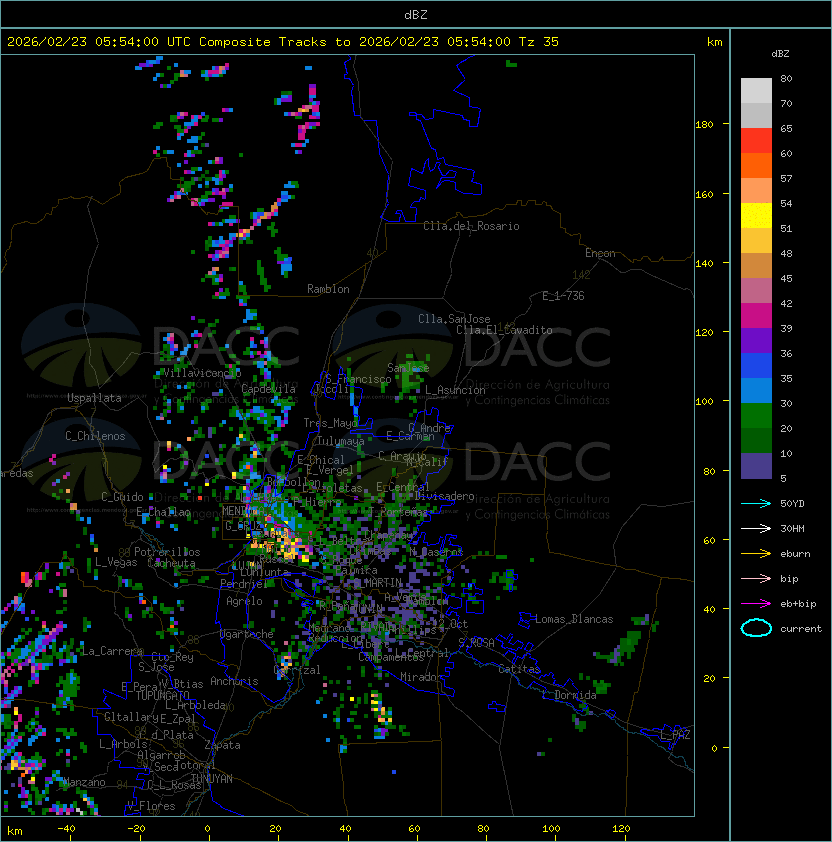This screenshot has width=832, height=842.
Task: Click the 'C_Chilenos' map label
Action: click(95, 436)
